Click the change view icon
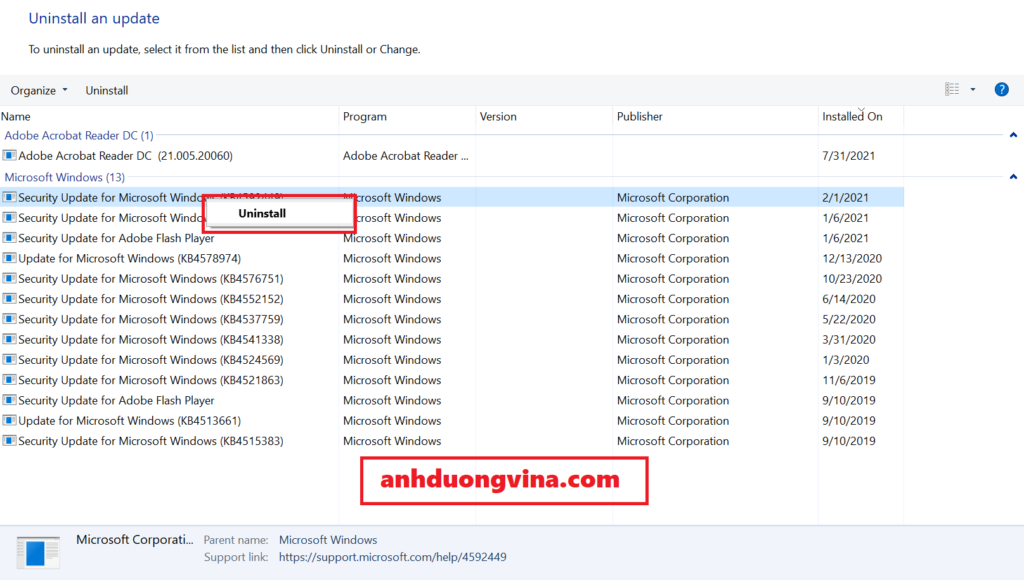Screen dimensions: 1024x580 click(x=952, y=90)
